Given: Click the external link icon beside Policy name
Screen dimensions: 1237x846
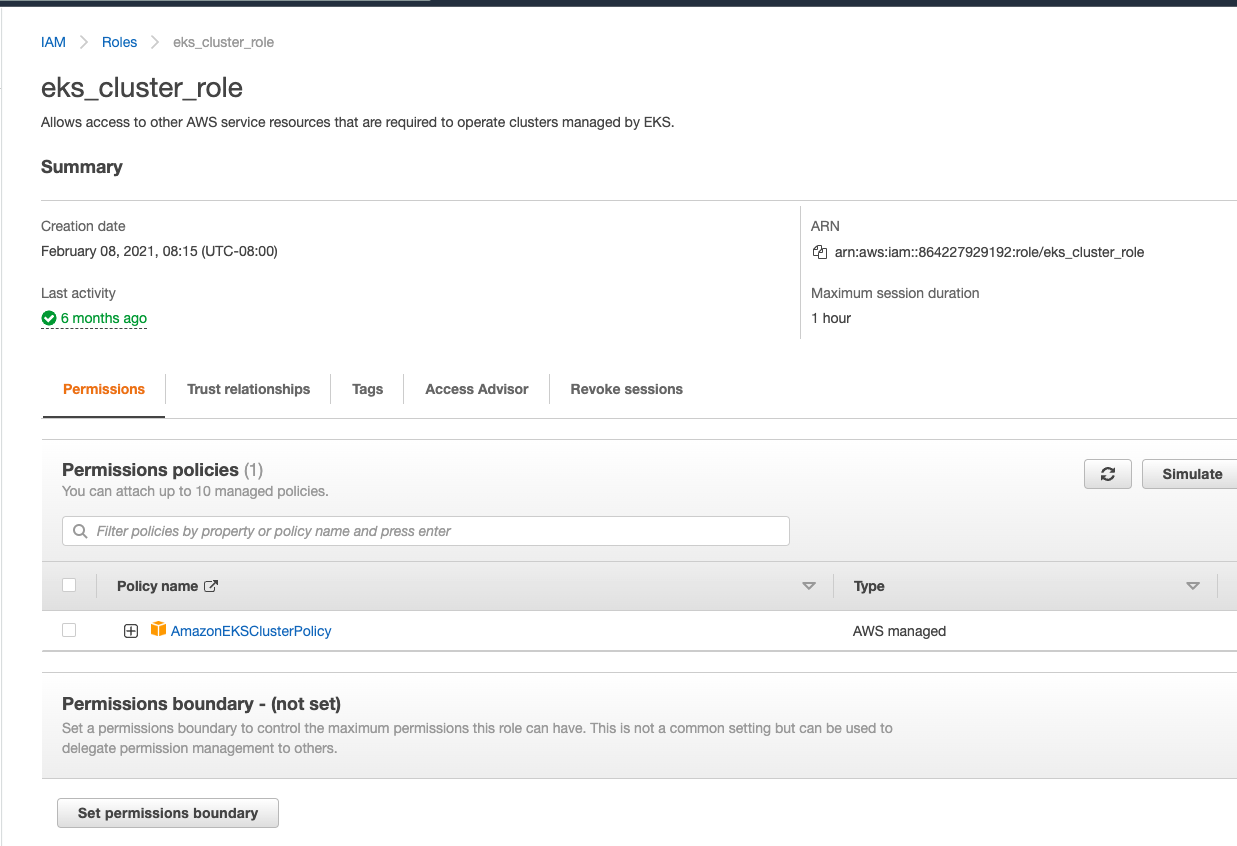Looking at the screenshot, I should pos(213,585).
